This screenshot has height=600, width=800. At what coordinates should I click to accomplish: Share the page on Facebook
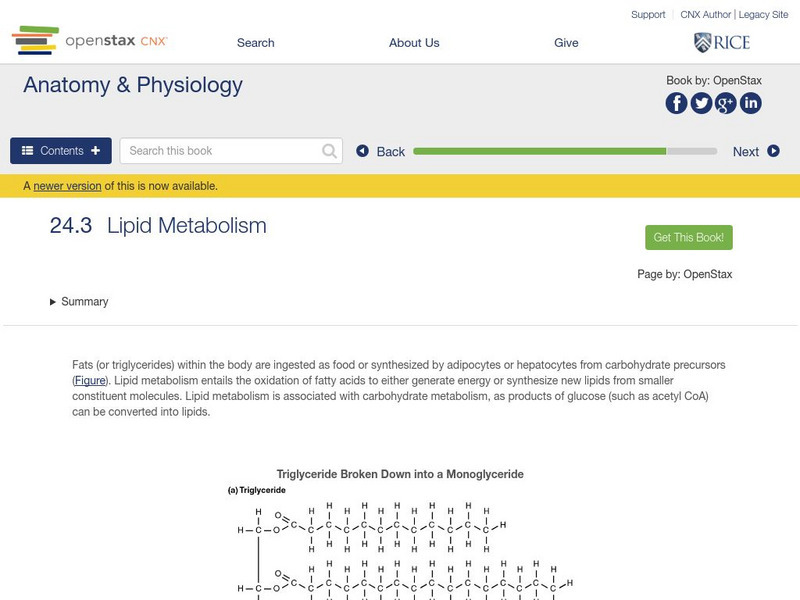pyautogui.click(x=678, y=101)
